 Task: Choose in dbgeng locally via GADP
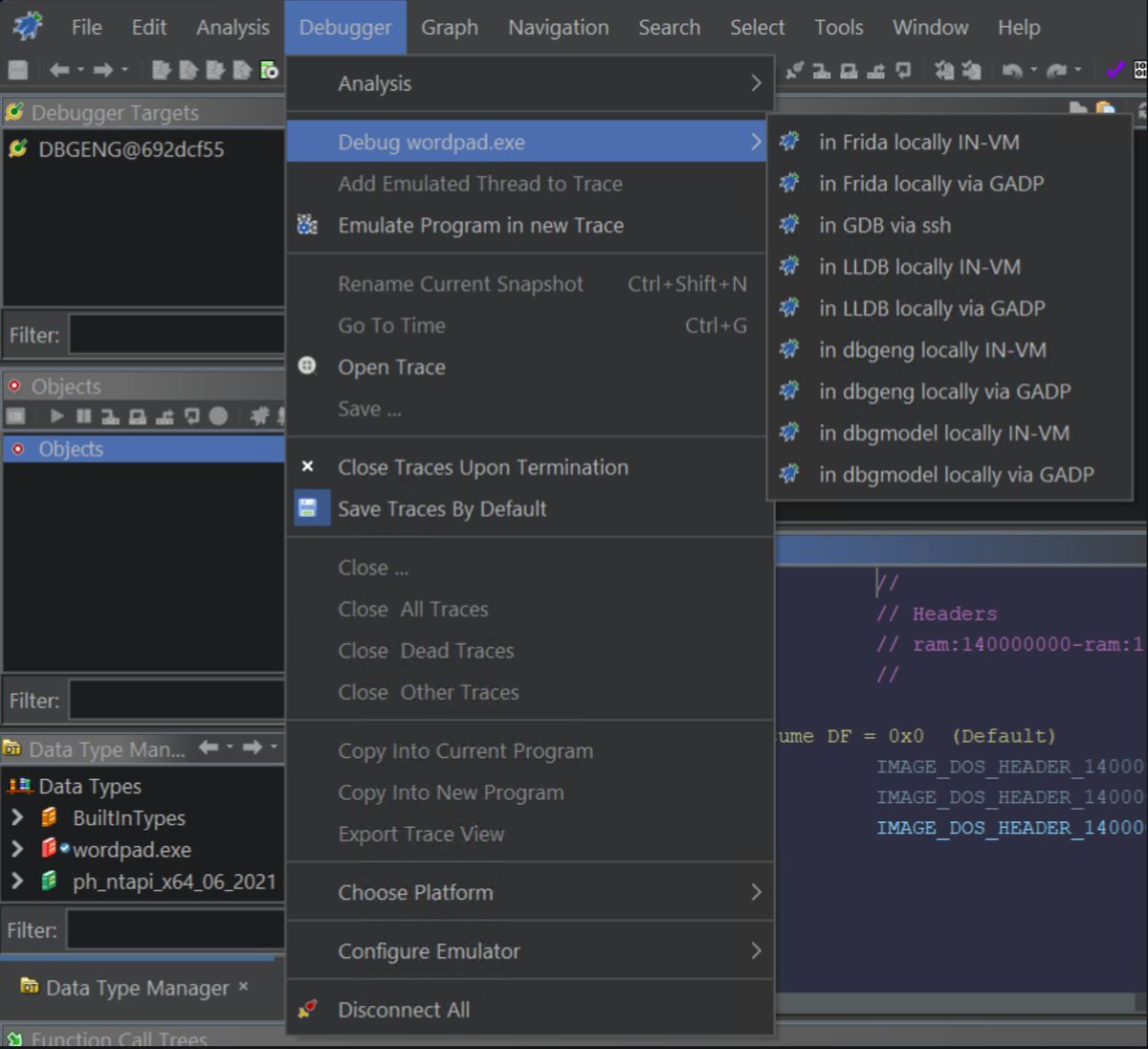click(x=949, y=391)
